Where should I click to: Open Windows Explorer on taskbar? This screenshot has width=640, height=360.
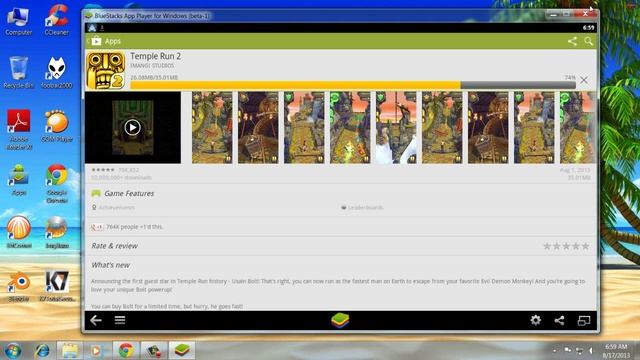click(x=70, y=351)
